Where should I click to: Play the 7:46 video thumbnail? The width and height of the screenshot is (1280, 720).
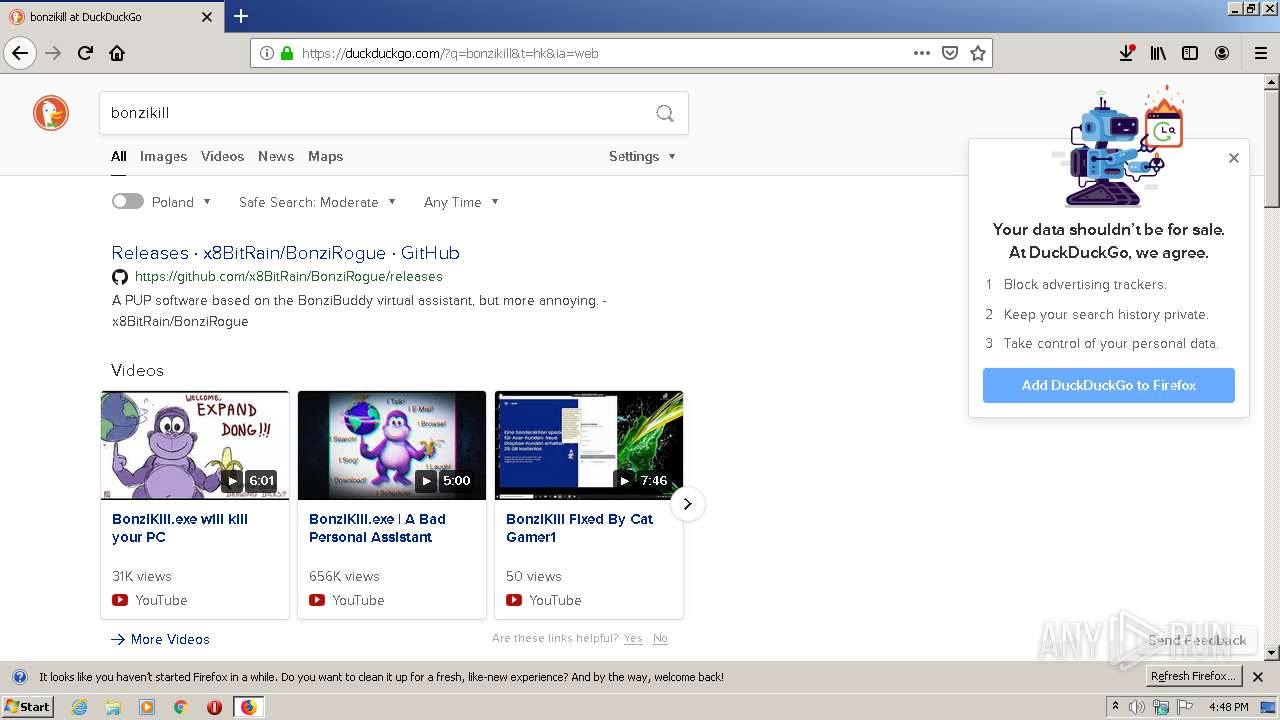point(589,445)
